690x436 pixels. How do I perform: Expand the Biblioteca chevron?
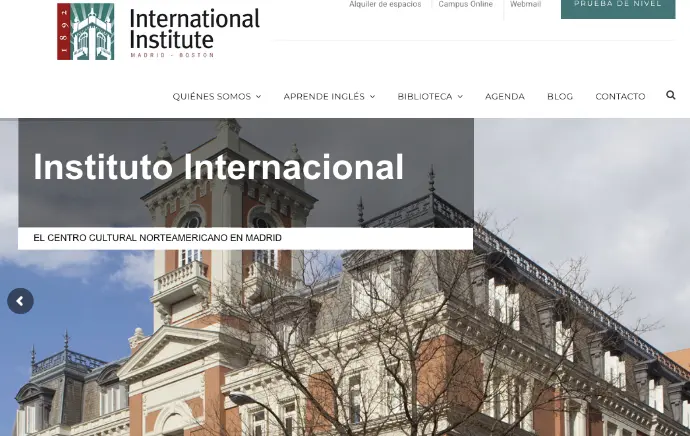pyautogui.click(x=460, y=97)
